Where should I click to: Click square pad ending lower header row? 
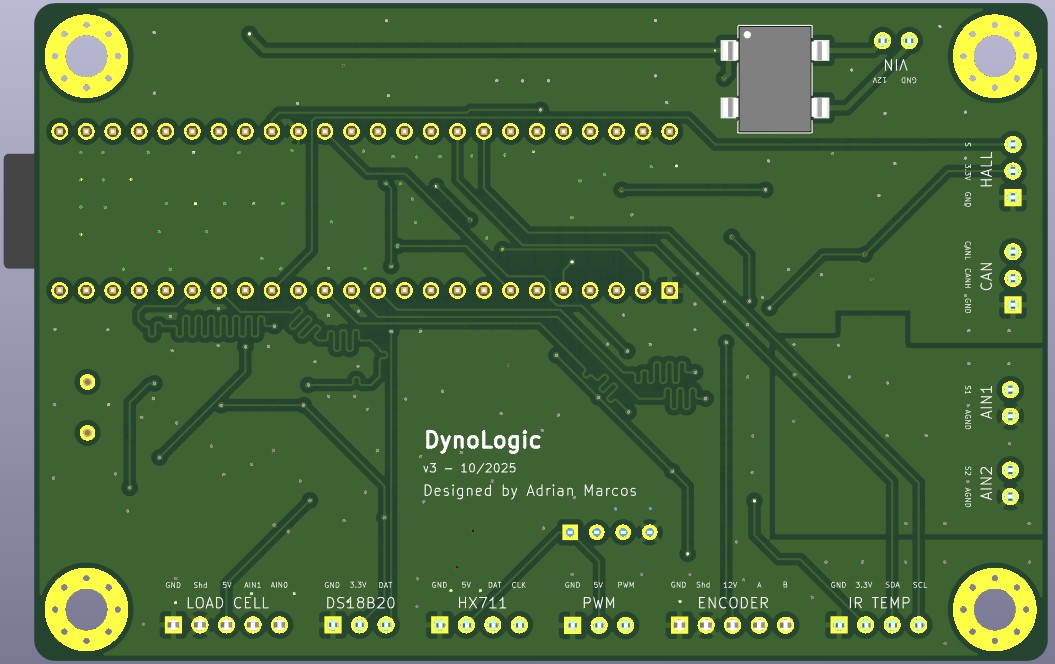[x=670, y=291]
